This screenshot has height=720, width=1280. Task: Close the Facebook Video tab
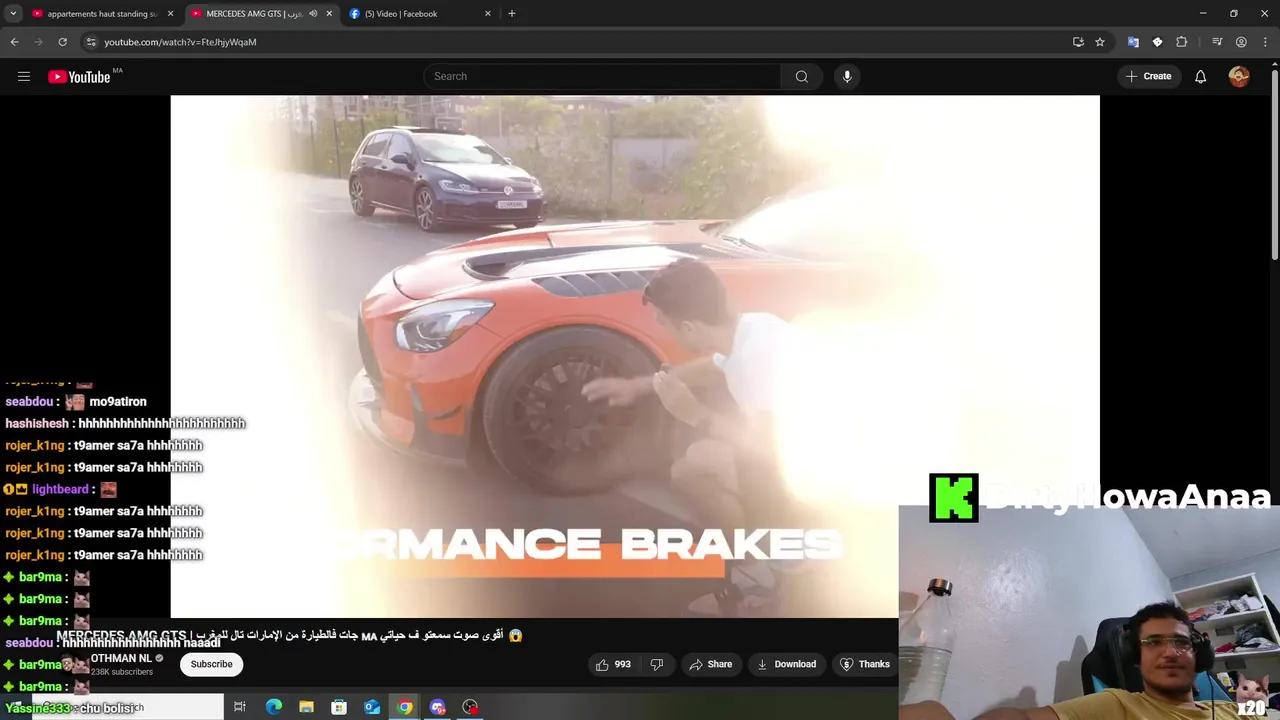pyautogui.click(x=488, y=14)
